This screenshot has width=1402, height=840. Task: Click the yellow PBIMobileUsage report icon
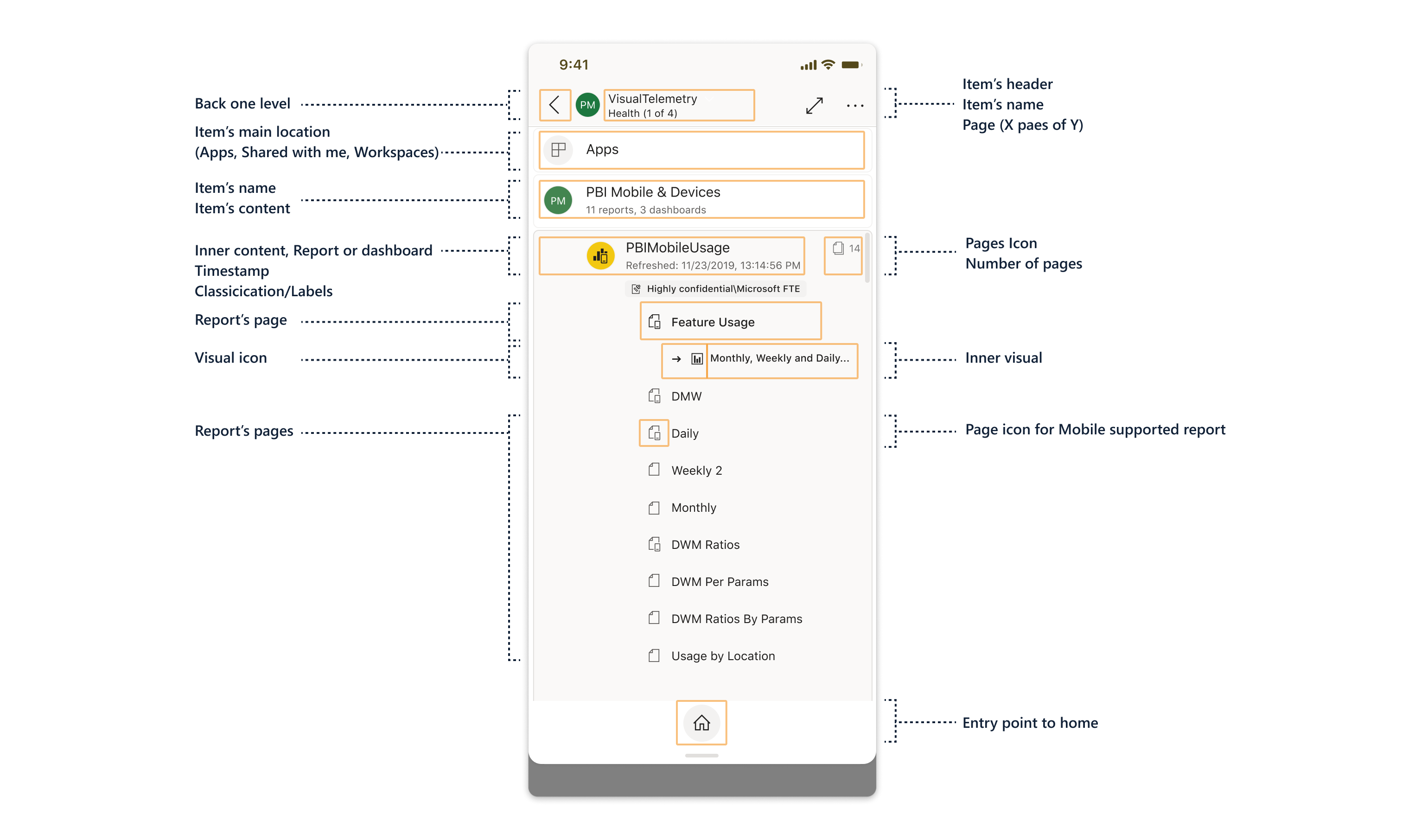(600, 256)
